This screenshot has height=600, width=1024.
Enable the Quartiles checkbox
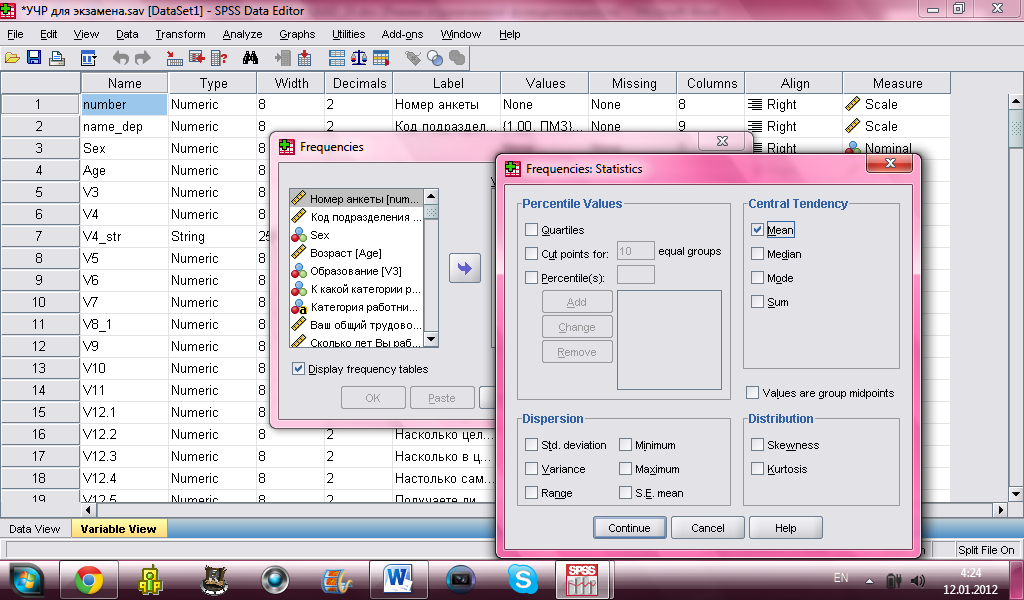click(532, 230)
